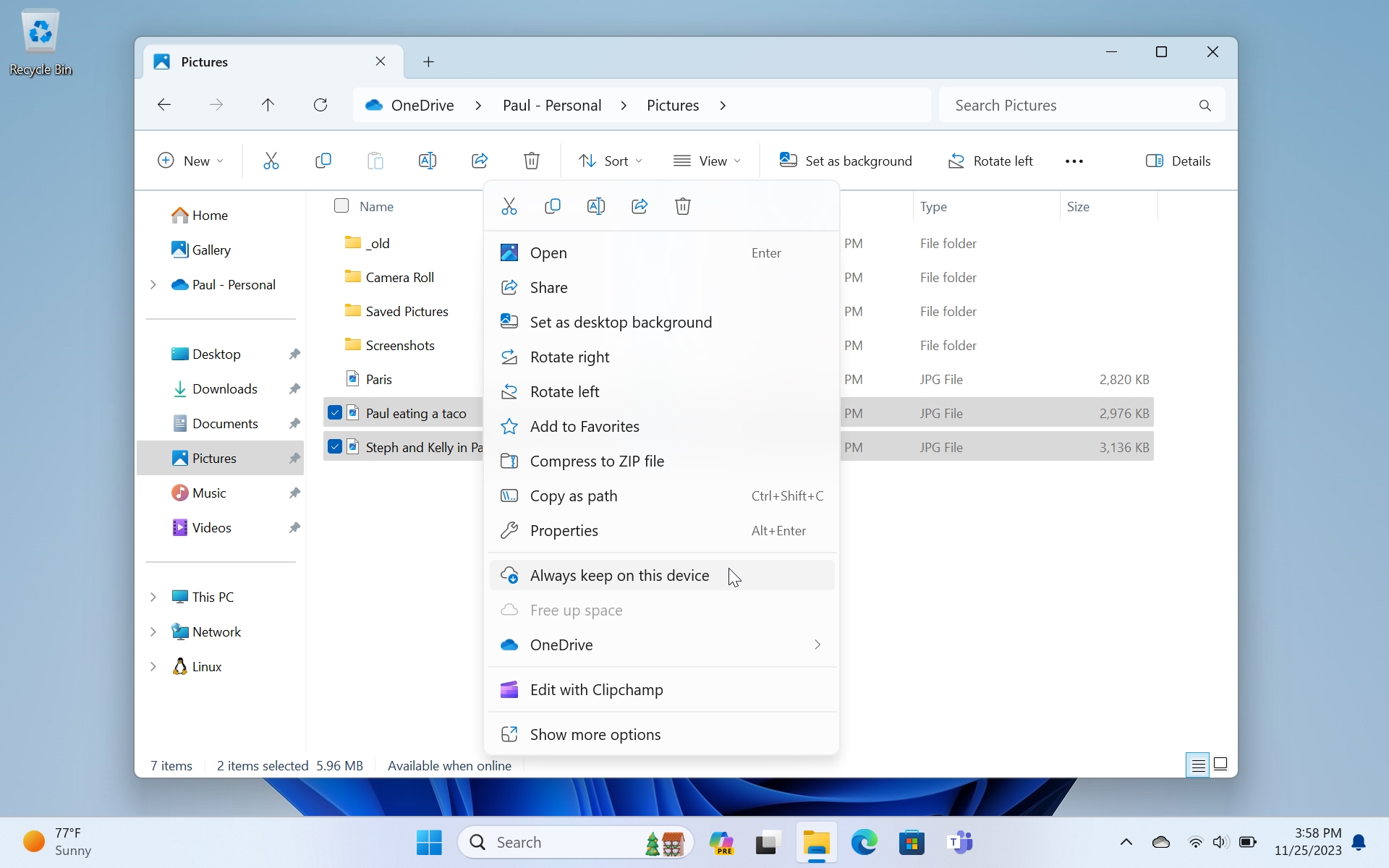The image size is (1389, 868).
Task: Open the View dropdown menu
Action: 707,161
